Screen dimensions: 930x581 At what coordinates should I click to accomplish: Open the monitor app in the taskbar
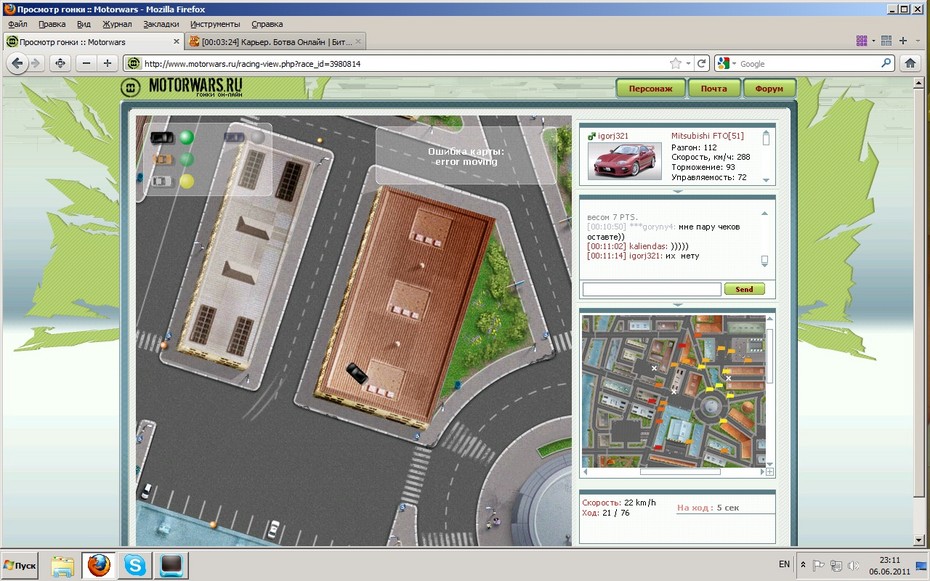(172, 566)
